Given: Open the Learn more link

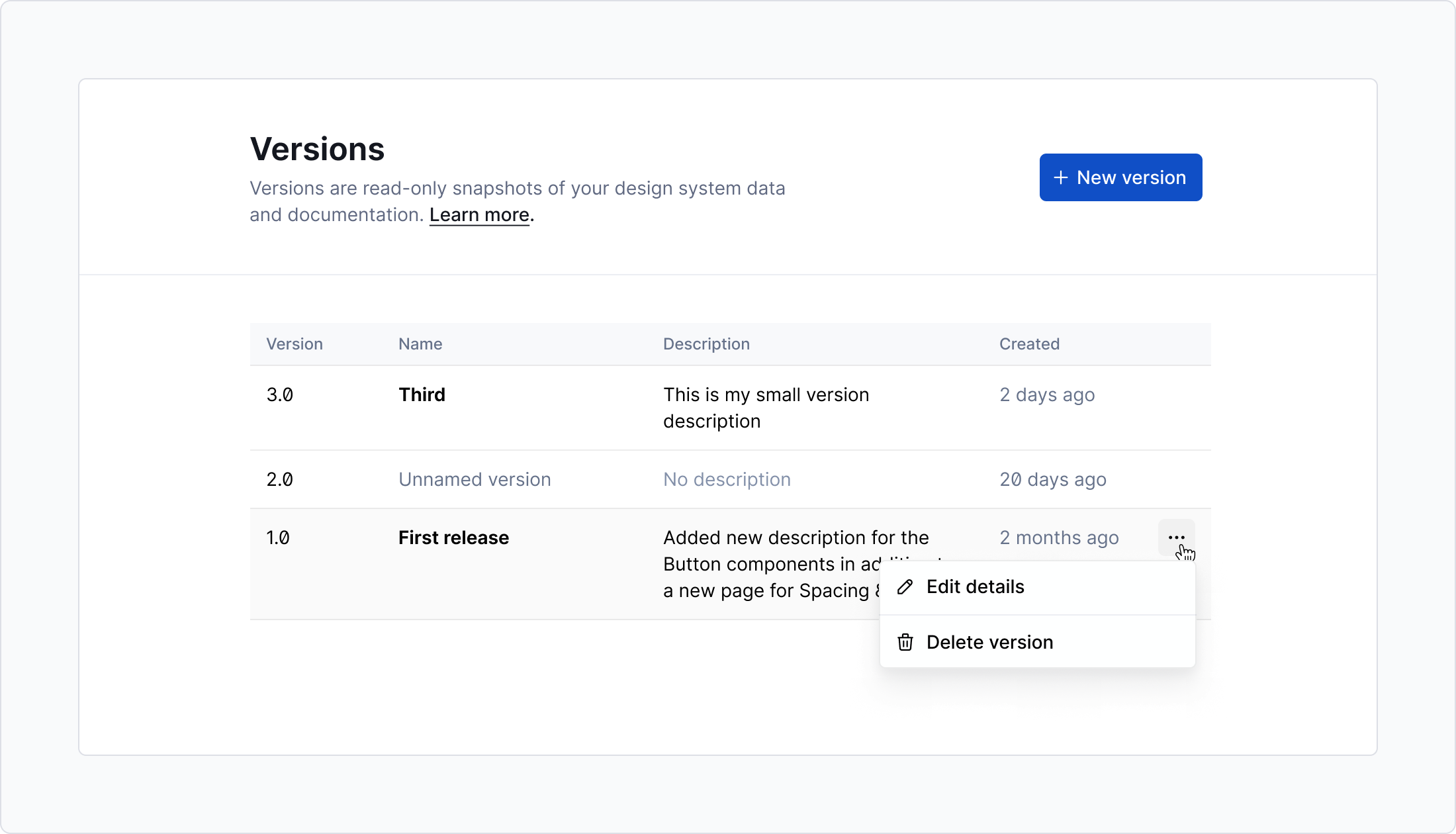Looking at the screenshot, I should (x=478, y=214).
